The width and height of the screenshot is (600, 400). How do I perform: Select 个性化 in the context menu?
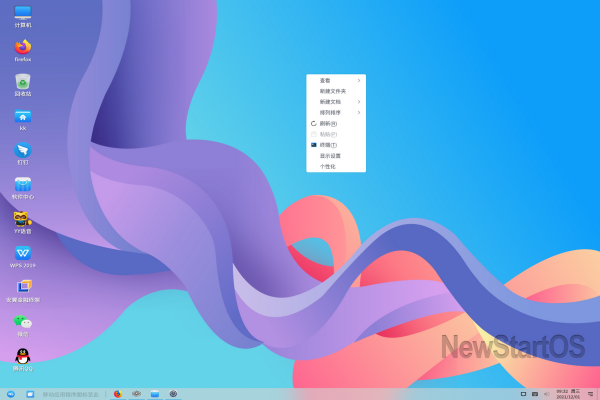(x=328, y=167)
